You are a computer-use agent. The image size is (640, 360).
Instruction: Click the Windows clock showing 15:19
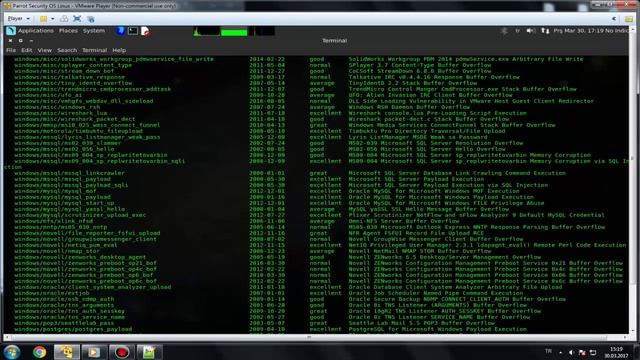616,353
